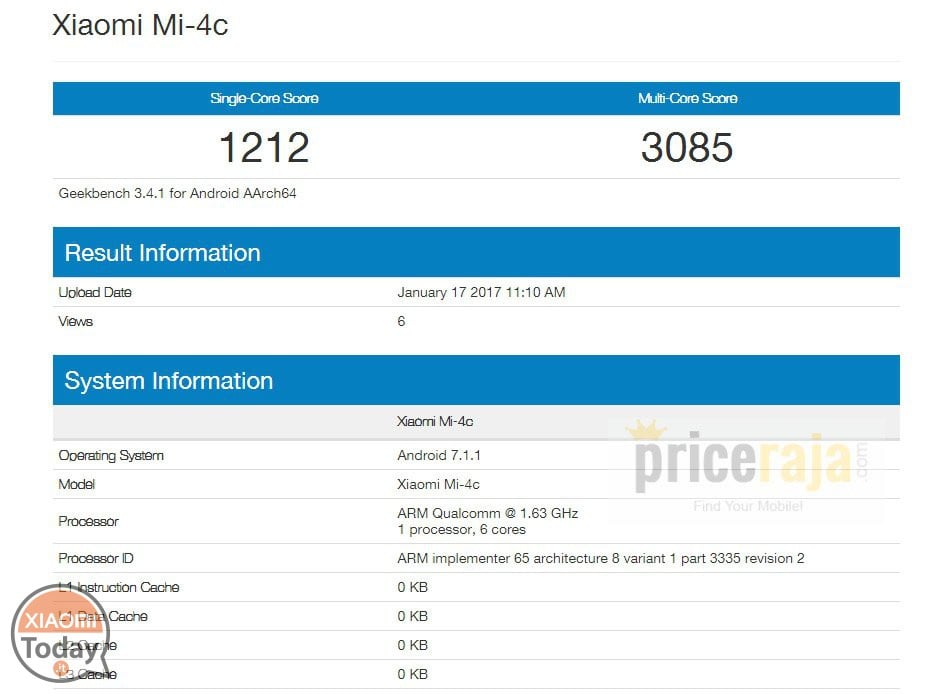
Task: Click the Operating System label
Action: (x=111, y=456)
